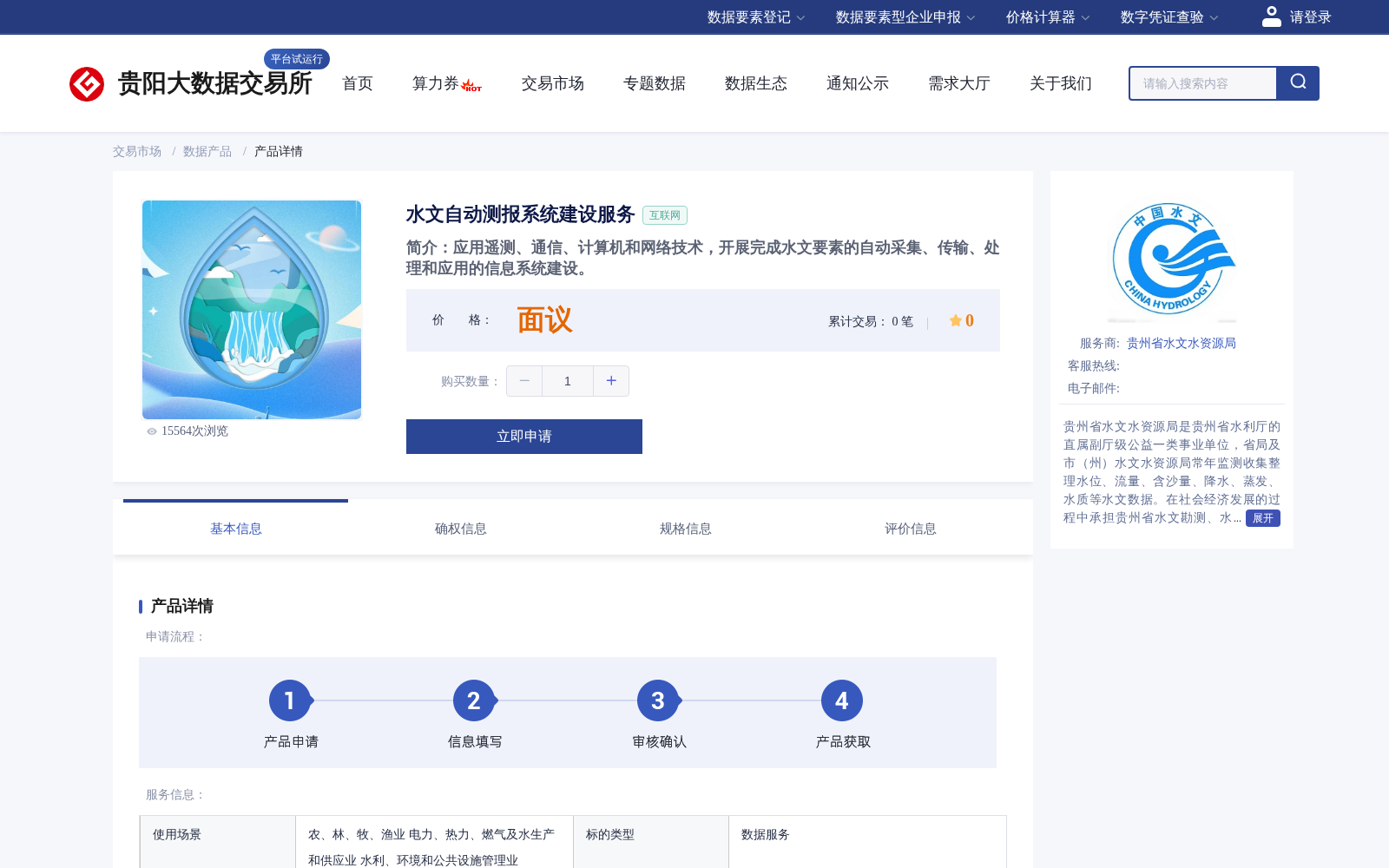This screenshot has height=868, width=1389.
Task: Click step 4 产品获取 circle
Action: [x=842, y=700]
